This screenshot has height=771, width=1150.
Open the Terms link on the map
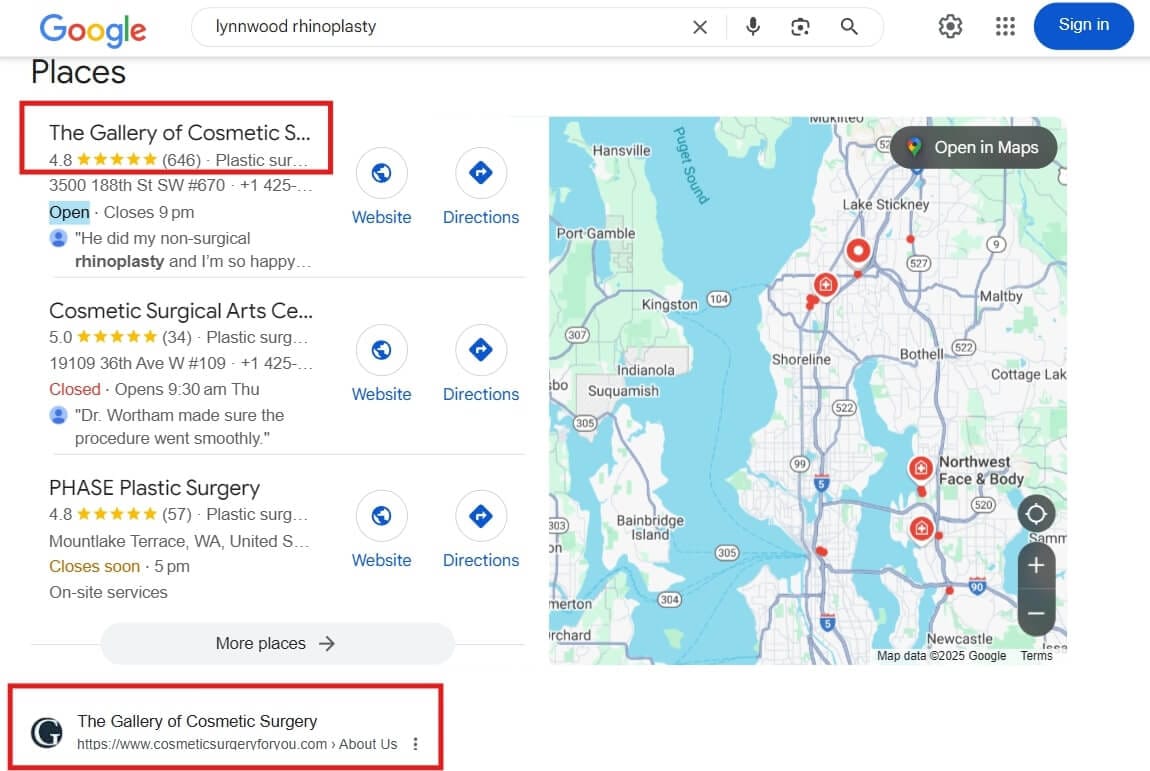click(1036, 655)
